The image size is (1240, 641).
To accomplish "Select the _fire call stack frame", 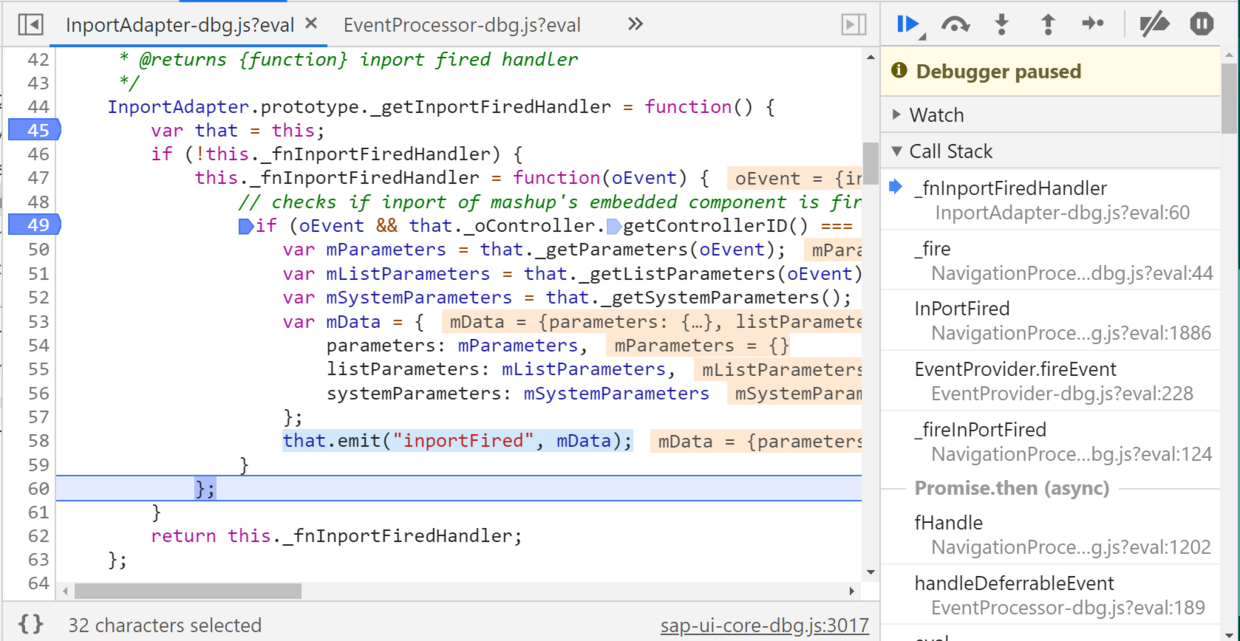I will [x=1051, y=261].
